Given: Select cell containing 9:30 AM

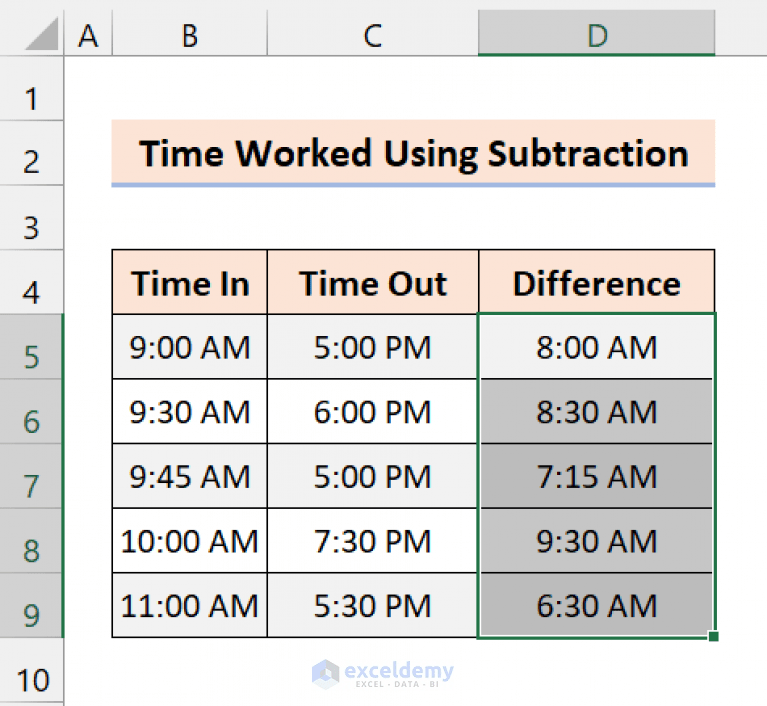Looking at the screenshot, I should click(x=190, y=411).
